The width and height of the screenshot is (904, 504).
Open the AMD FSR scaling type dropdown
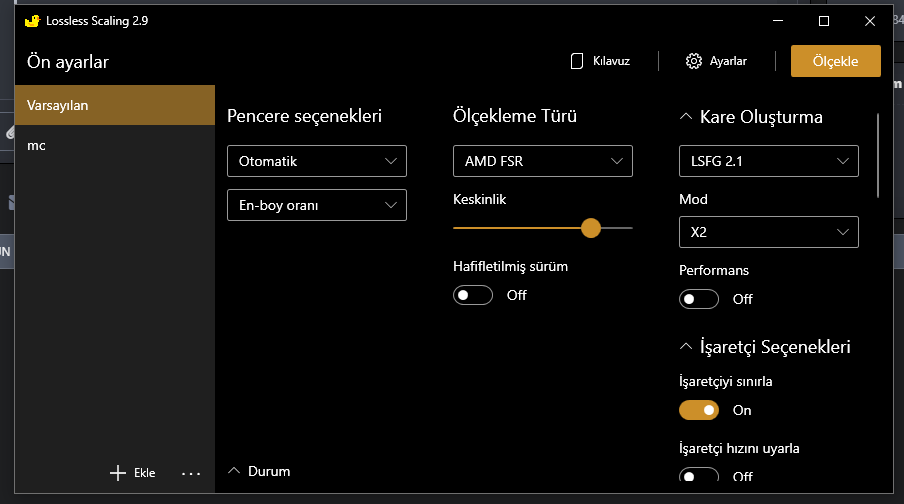tap(543, 161)
